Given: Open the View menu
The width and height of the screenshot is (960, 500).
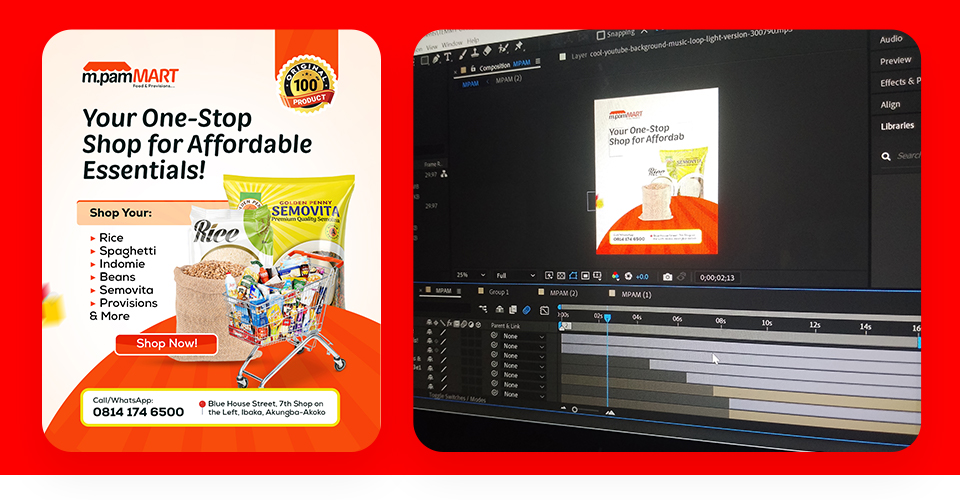Looking at the screenshot, I should point(432,48).
